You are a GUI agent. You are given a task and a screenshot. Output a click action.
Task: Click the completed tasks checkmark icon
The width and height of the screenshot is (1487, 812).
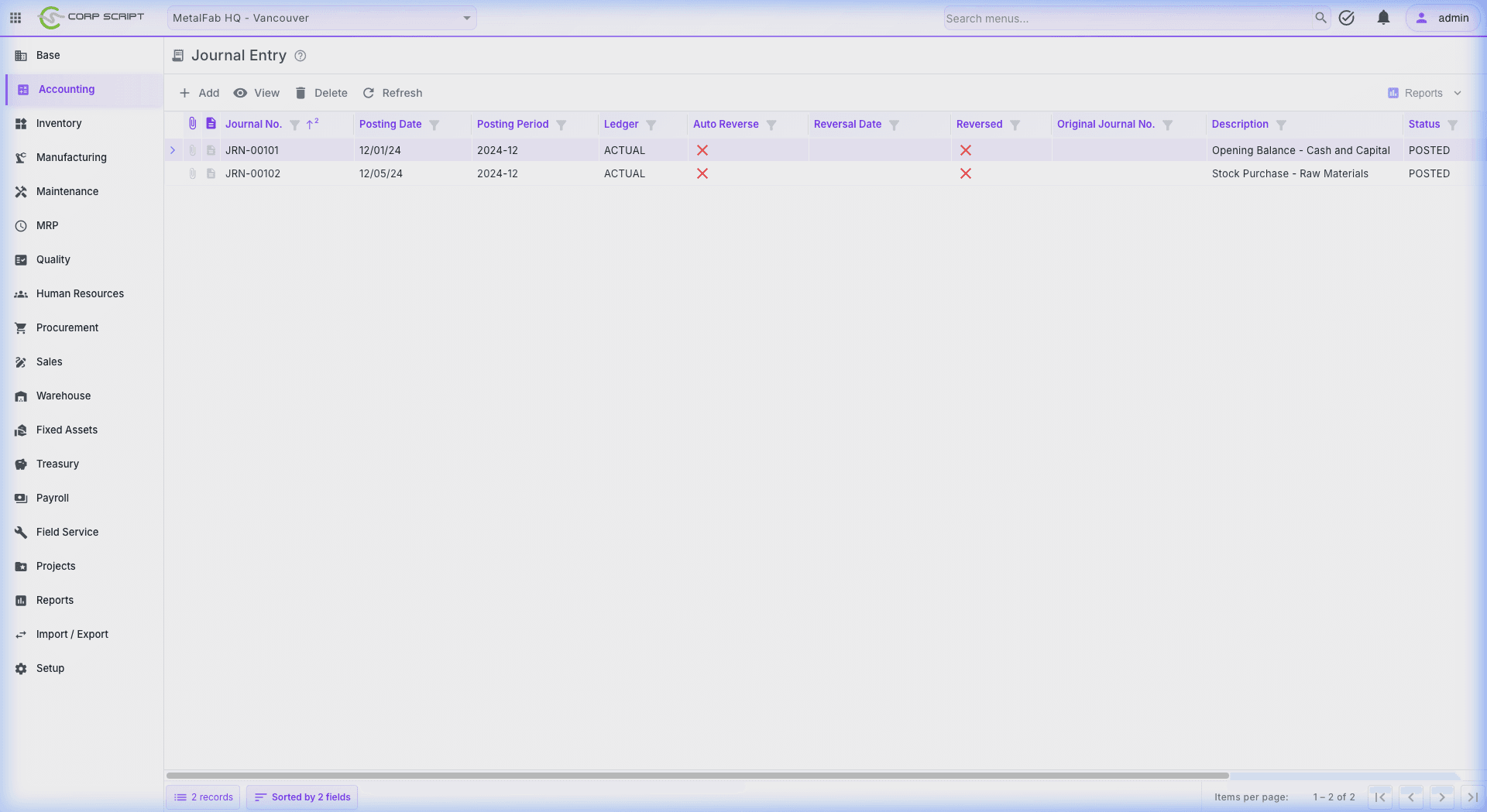pyautogui.click(x=1347, y=18)
